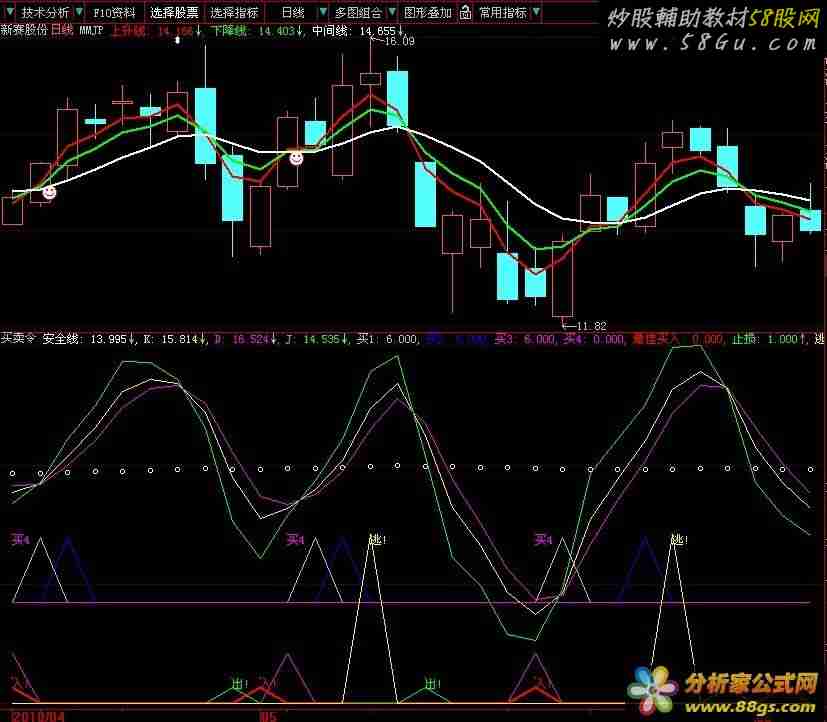This screenshot has height=722, width=827.
Task: Click the K: 15.814 value
Action: pyautogui.click(x=175, y=339)
